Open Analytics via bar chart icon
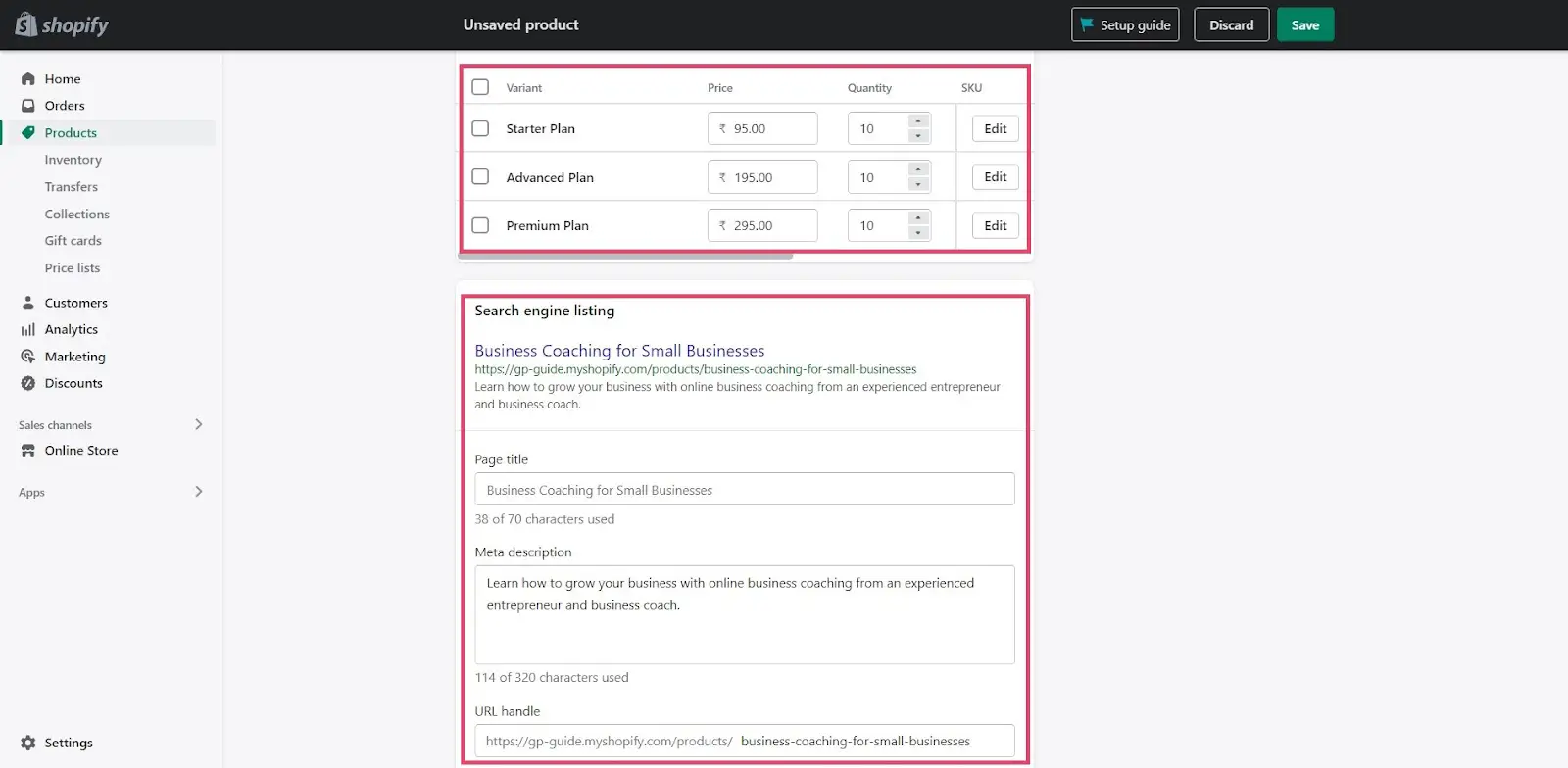 coord(28,330)
